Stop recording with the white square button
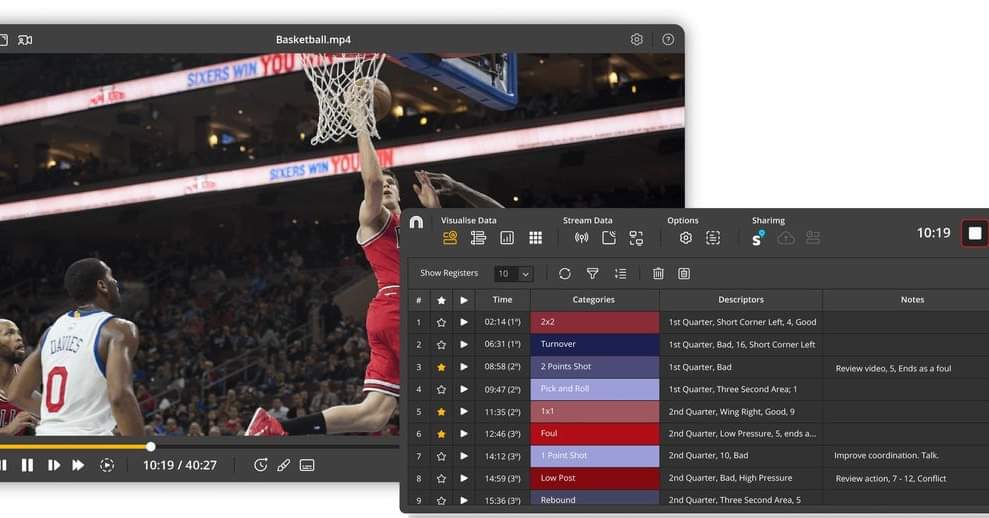This screenshot has height=518, width=989. coord(974,233)
